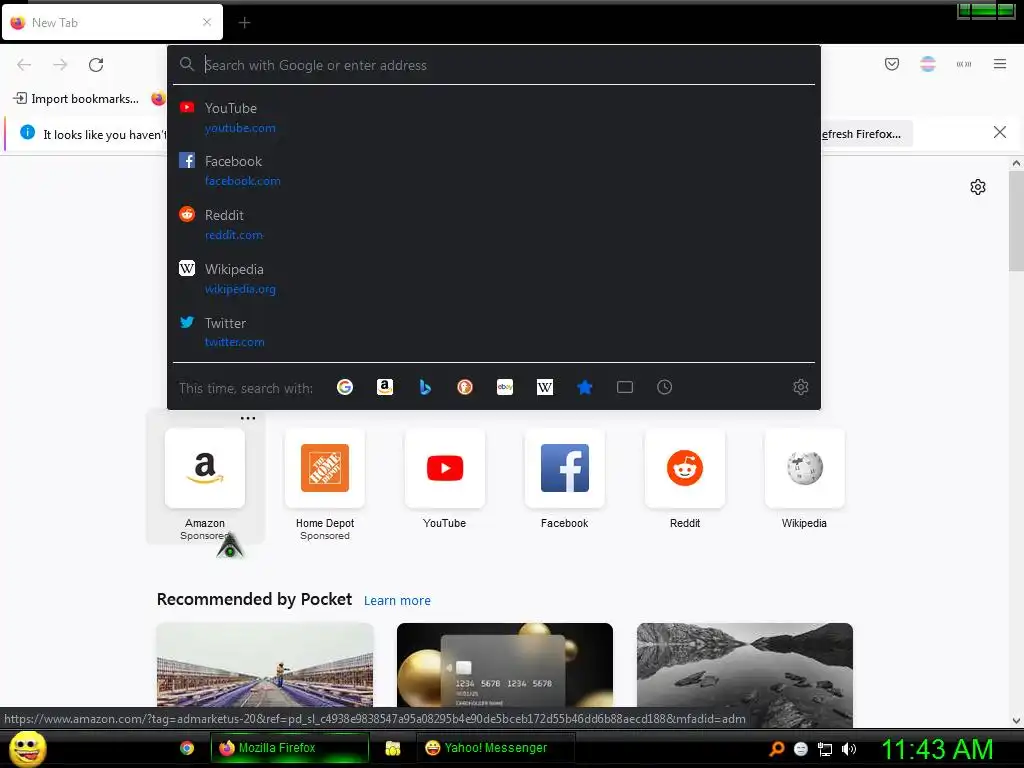Select Facebook suggestion in address dropdown
Image resolution: width=1024 pixels, height=768 pixels.
click(494, 170)
